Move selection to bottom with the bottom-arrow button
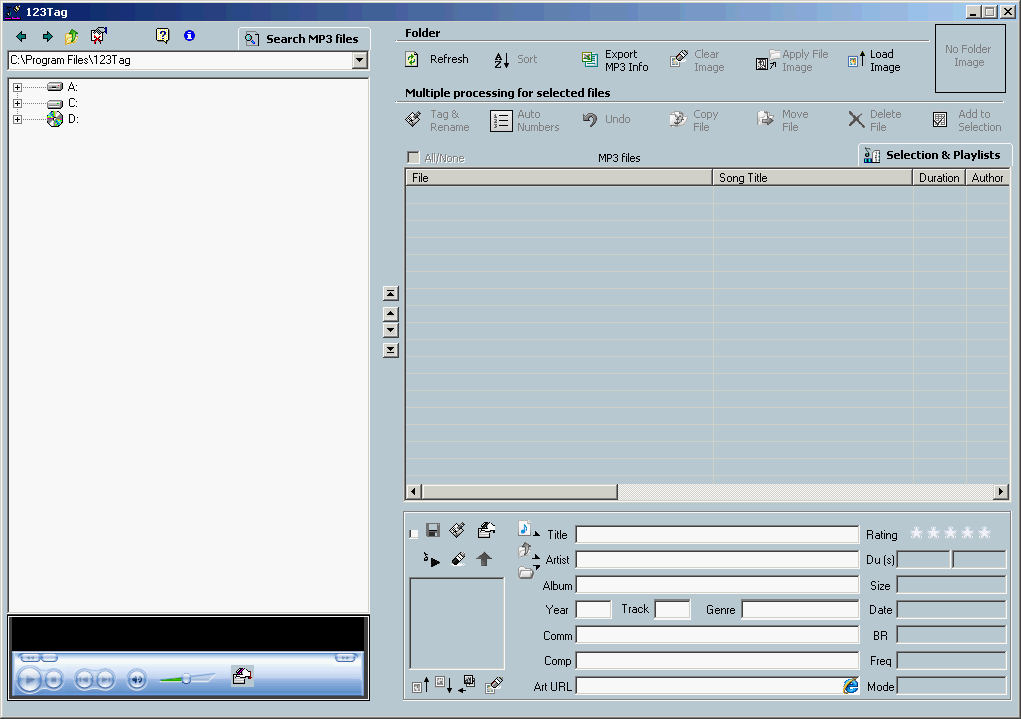Image resolution: width=1021 pixels, height=719 pixels. [390, 350]
